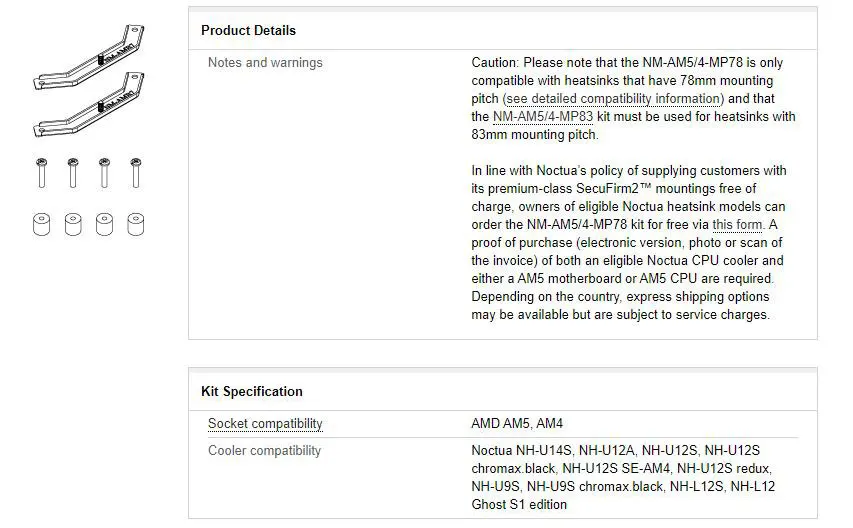Open the "this form" order link
Screen dimensions: 853x528
coord(737,225)
